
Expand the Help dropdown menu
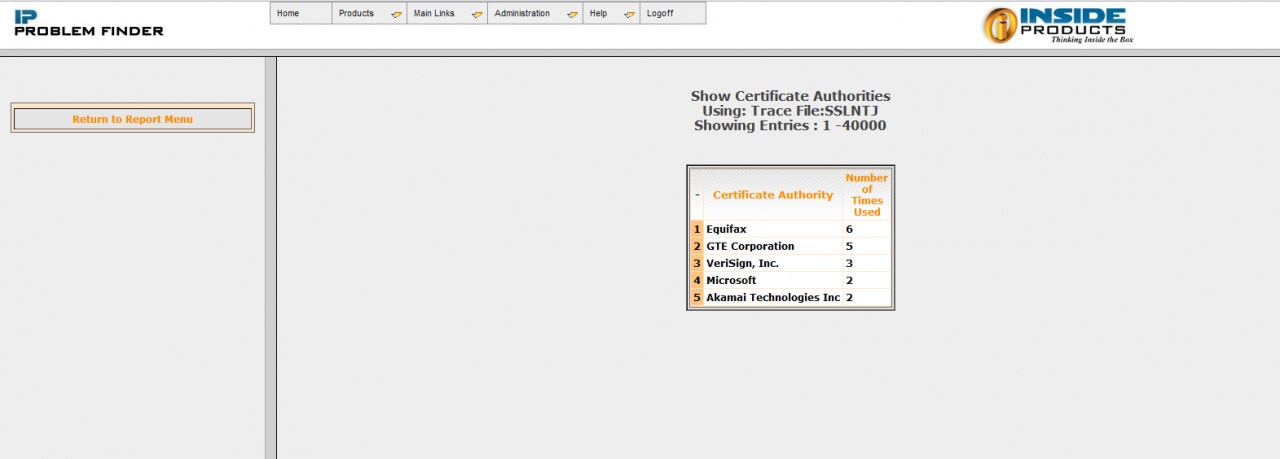(610, 14)
